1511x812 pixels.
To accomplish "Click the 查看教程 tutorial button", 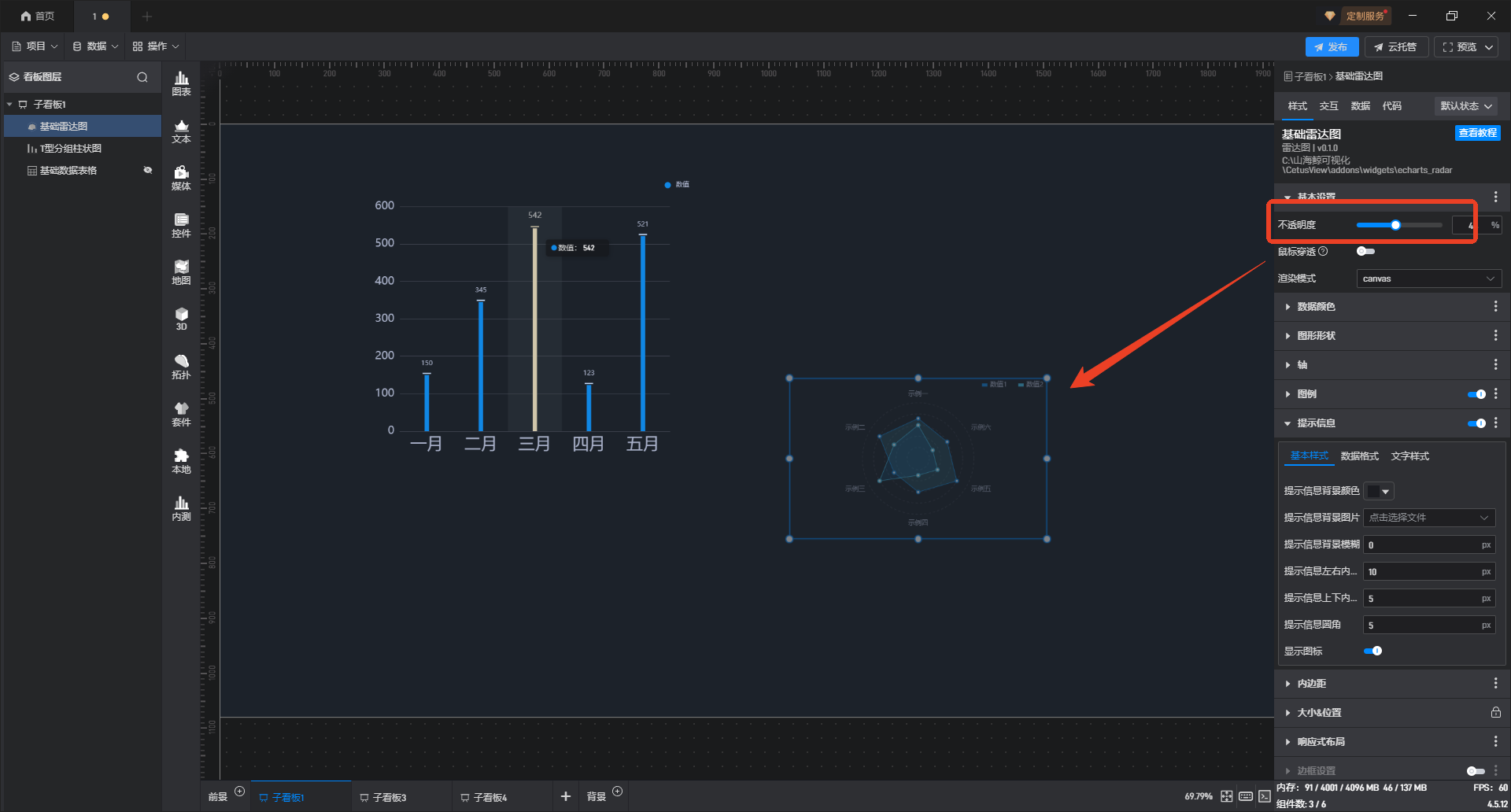I will click(1477, 133).
